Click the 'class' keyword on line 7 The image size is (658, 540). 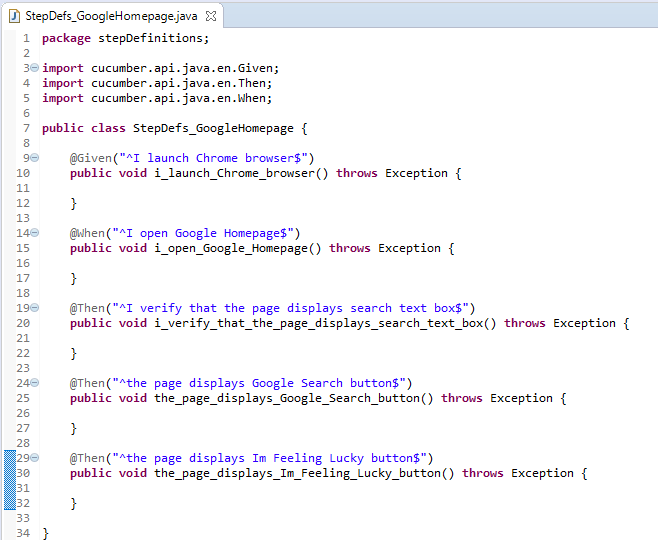click(108, 128)
